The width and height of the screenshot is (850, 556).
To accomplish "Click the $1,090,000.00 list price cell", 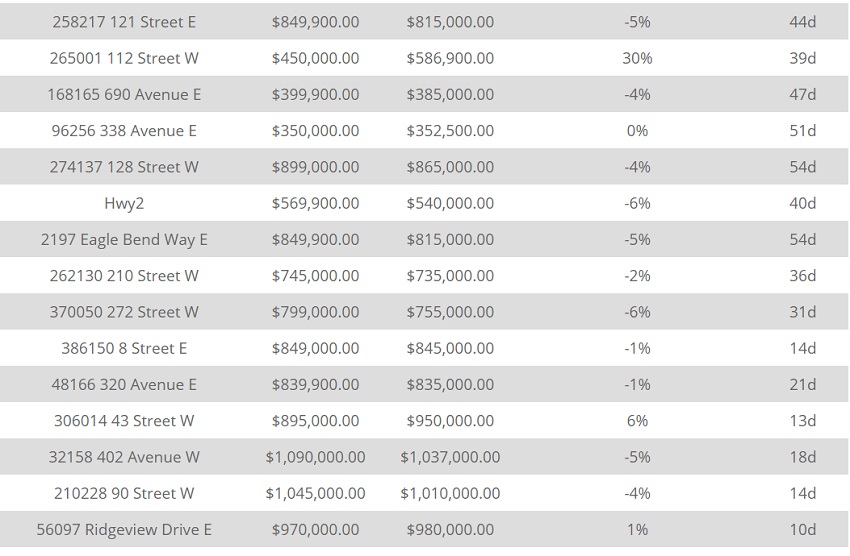I will point(315,457).
